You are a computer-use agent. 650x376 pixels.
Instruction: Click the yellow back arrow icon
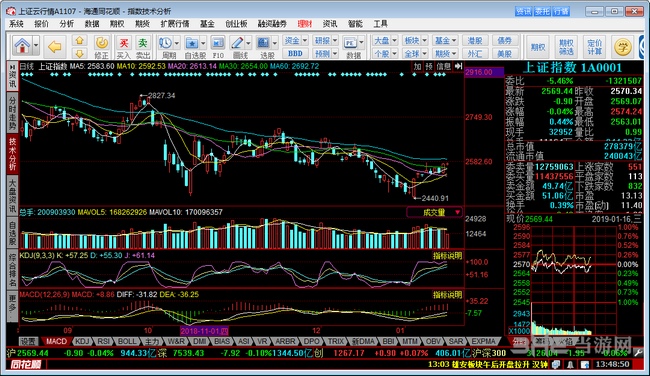point(55,46)
